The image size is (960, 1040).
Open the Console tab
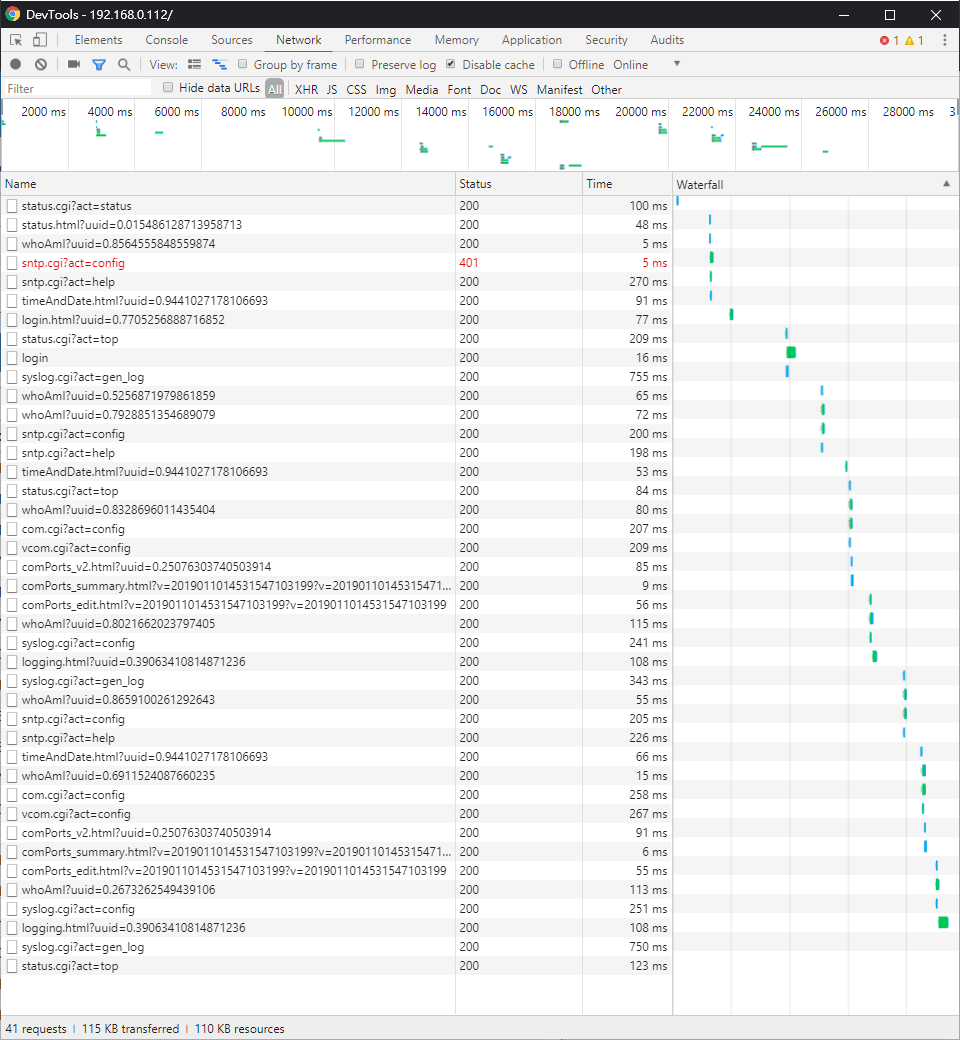(x=167, y=40)
